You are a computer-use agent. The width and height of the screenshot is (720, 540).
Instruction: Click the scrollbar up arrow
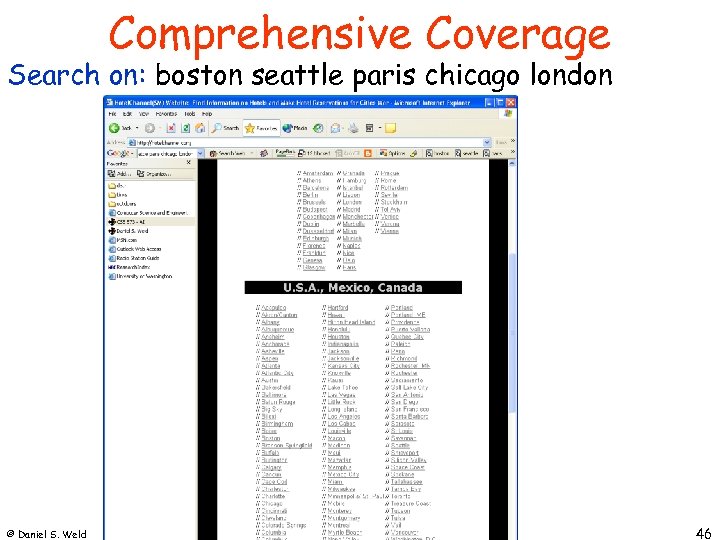(512, 163)
